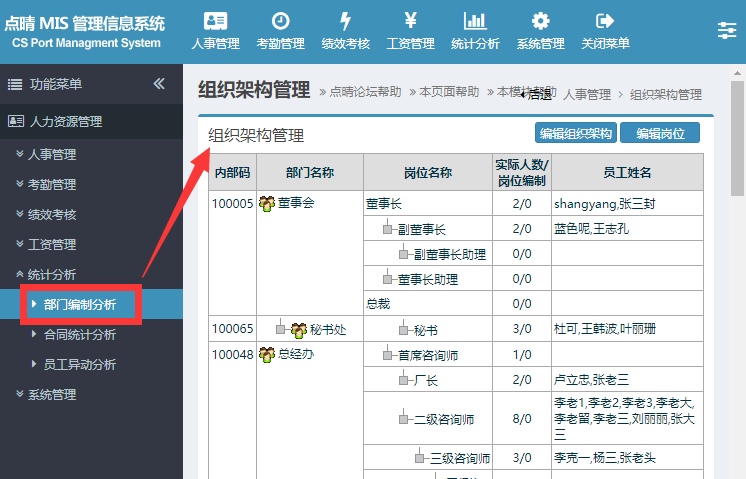
Task: Click 关闭菜单 exit icon
Action: click(605, 21)
